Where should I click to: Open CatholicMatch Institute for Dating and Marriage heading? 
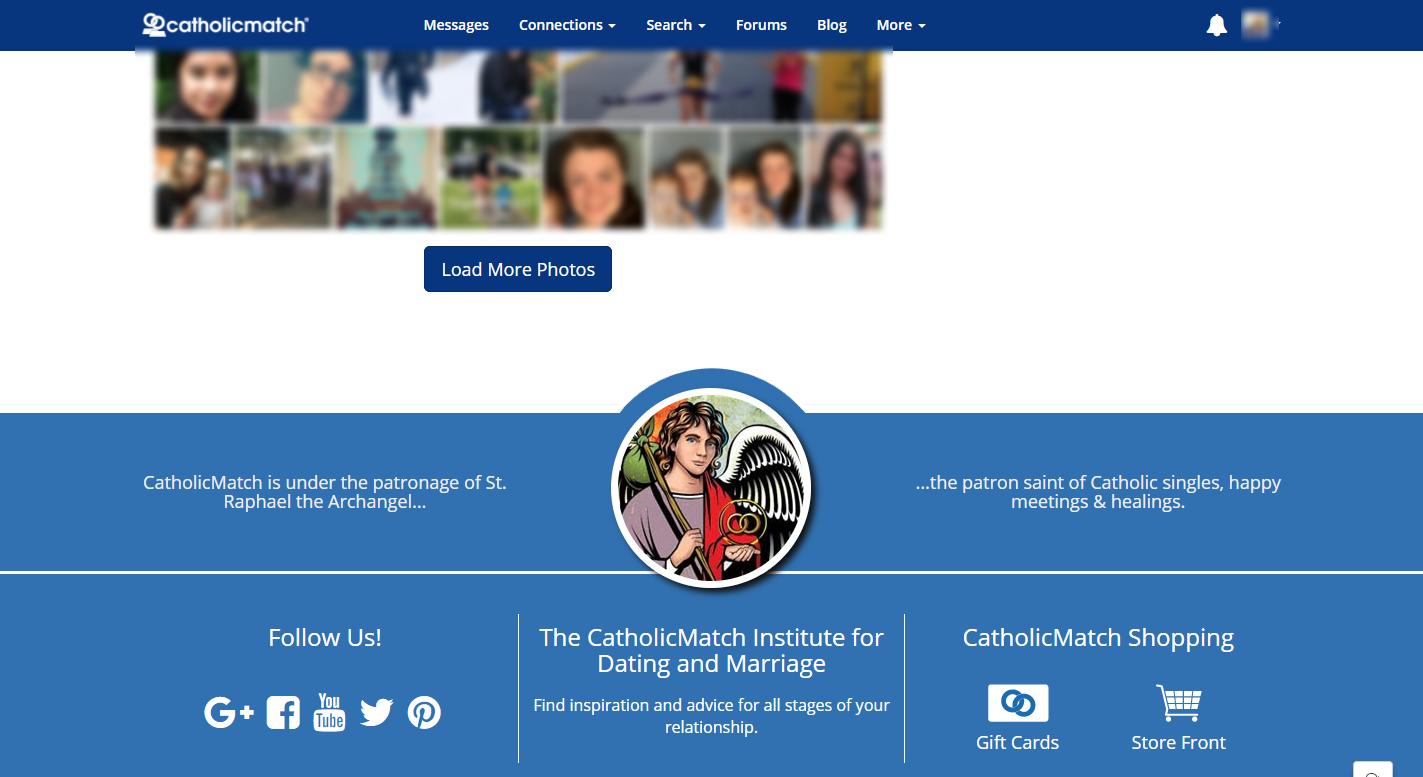point(711,650)
